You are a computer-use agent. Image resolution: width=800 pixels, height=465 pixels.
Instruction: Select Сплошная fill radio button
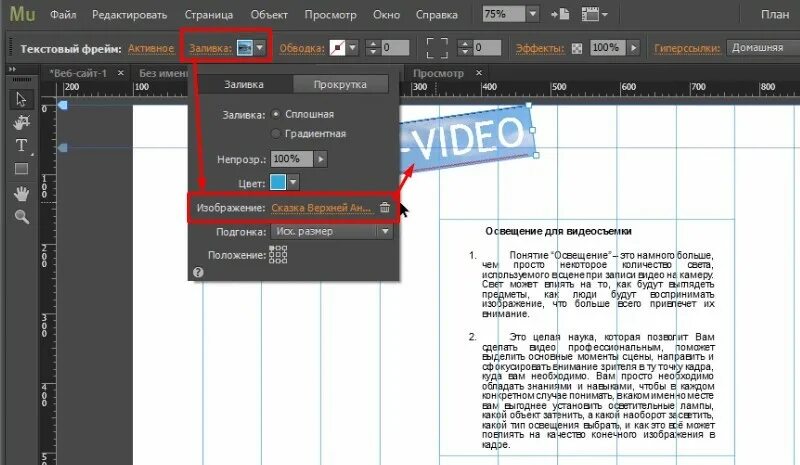[x=276, y=114]
